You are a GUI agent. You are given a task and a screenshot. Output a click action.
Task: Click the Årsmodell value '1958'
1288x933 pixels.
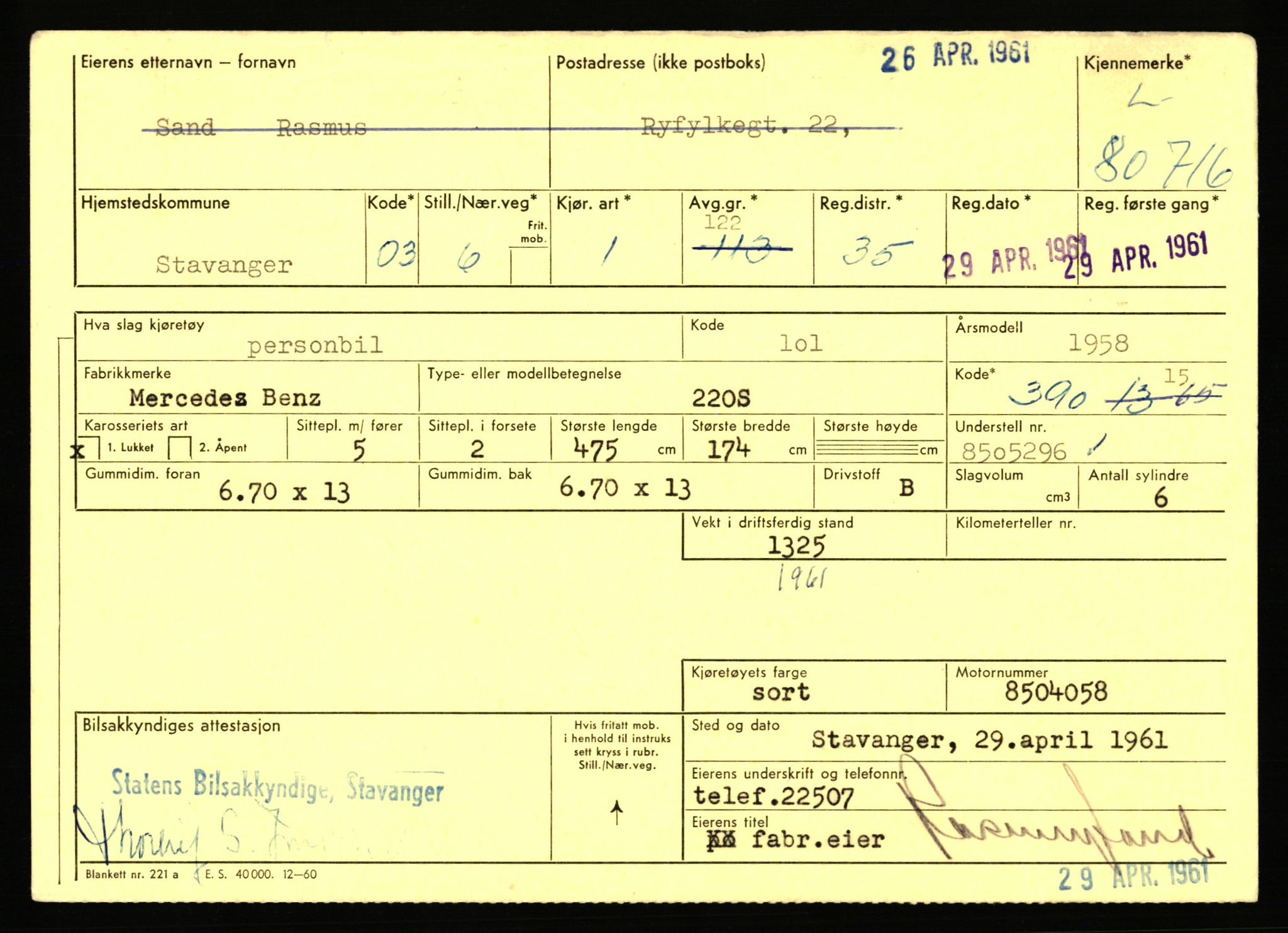pos(1098,344)
